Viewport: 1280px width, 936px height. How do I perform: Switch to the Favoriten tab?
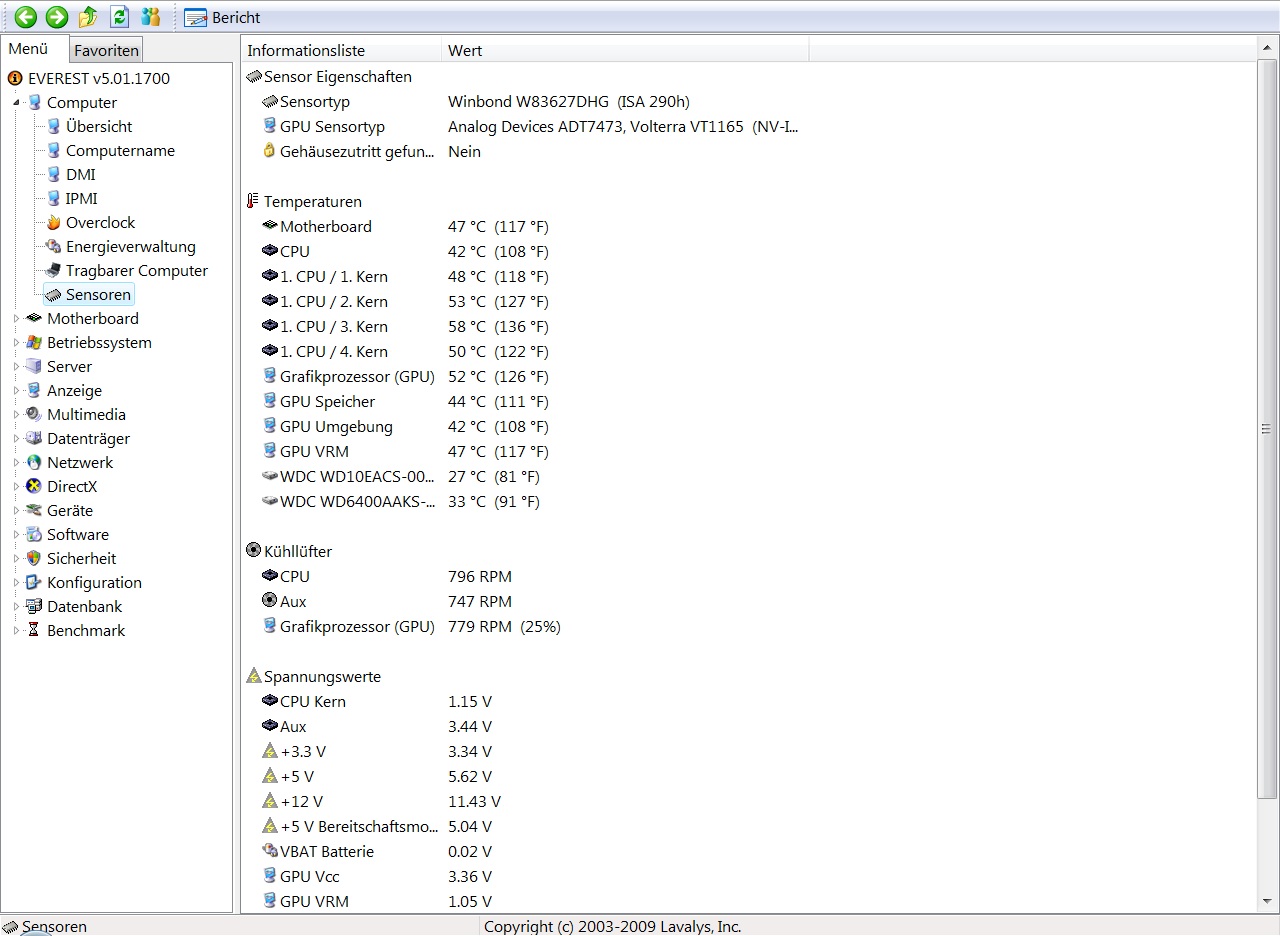pyautogui.click(x=106, y=50)
